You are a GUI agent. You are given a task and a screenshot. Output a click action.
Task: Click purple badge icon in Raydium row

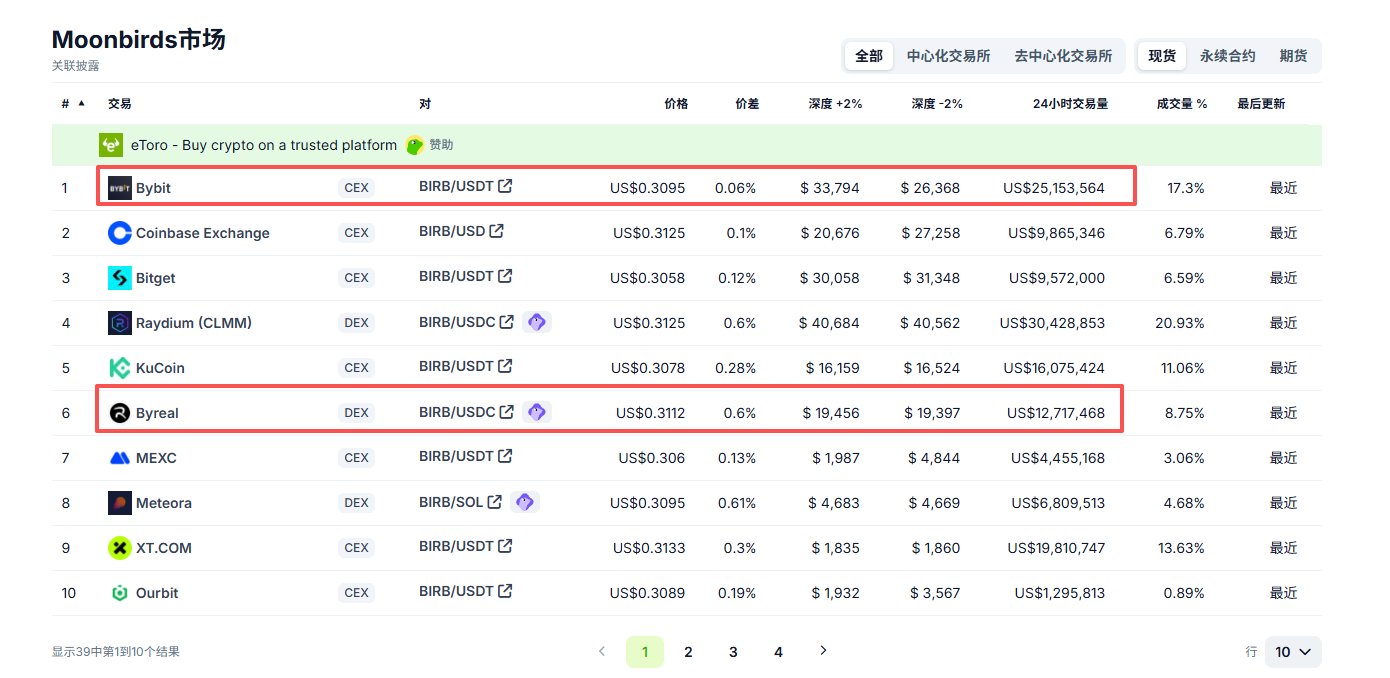pos(537,322)
